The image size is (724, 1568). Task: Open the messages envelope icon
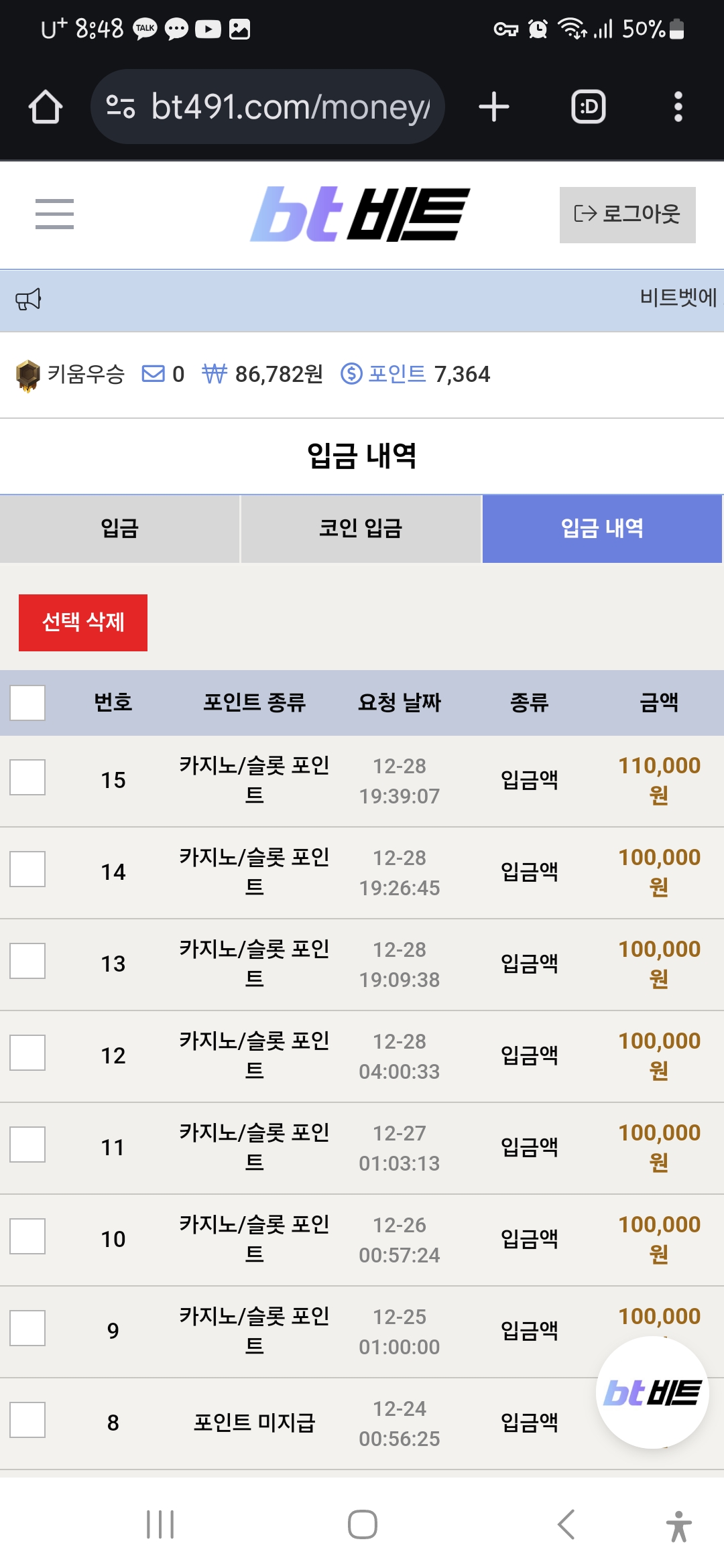(154, 373)
